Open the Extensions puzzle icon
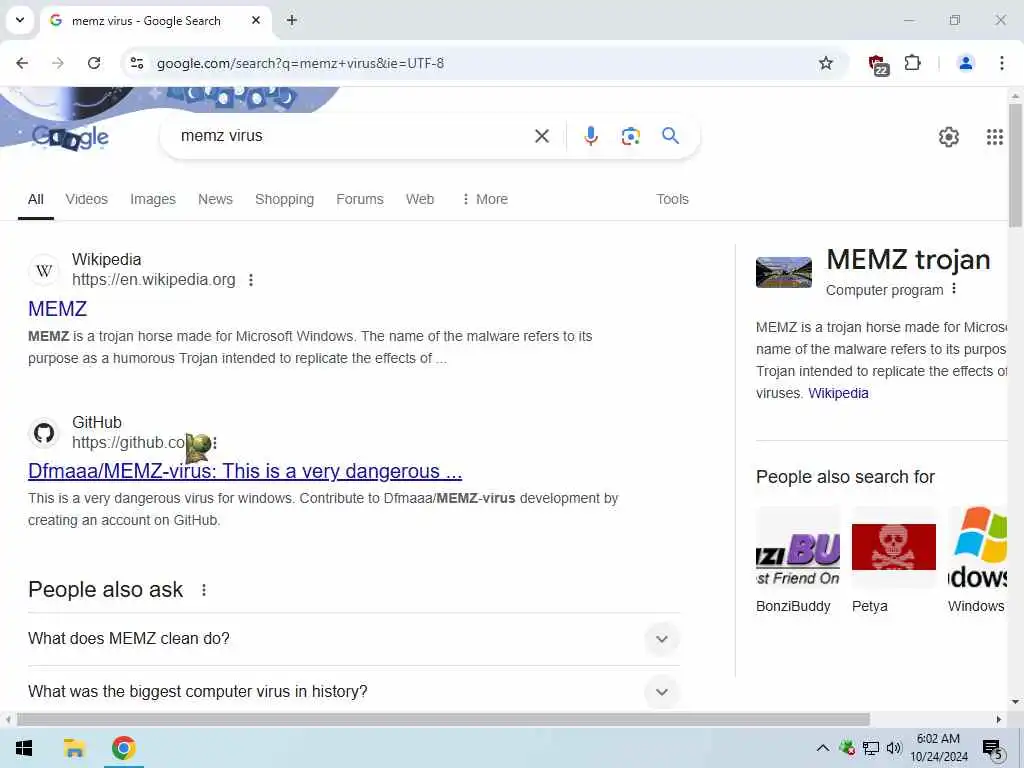This screenshot has height=768, width=1024. click(x=912, y=63)
